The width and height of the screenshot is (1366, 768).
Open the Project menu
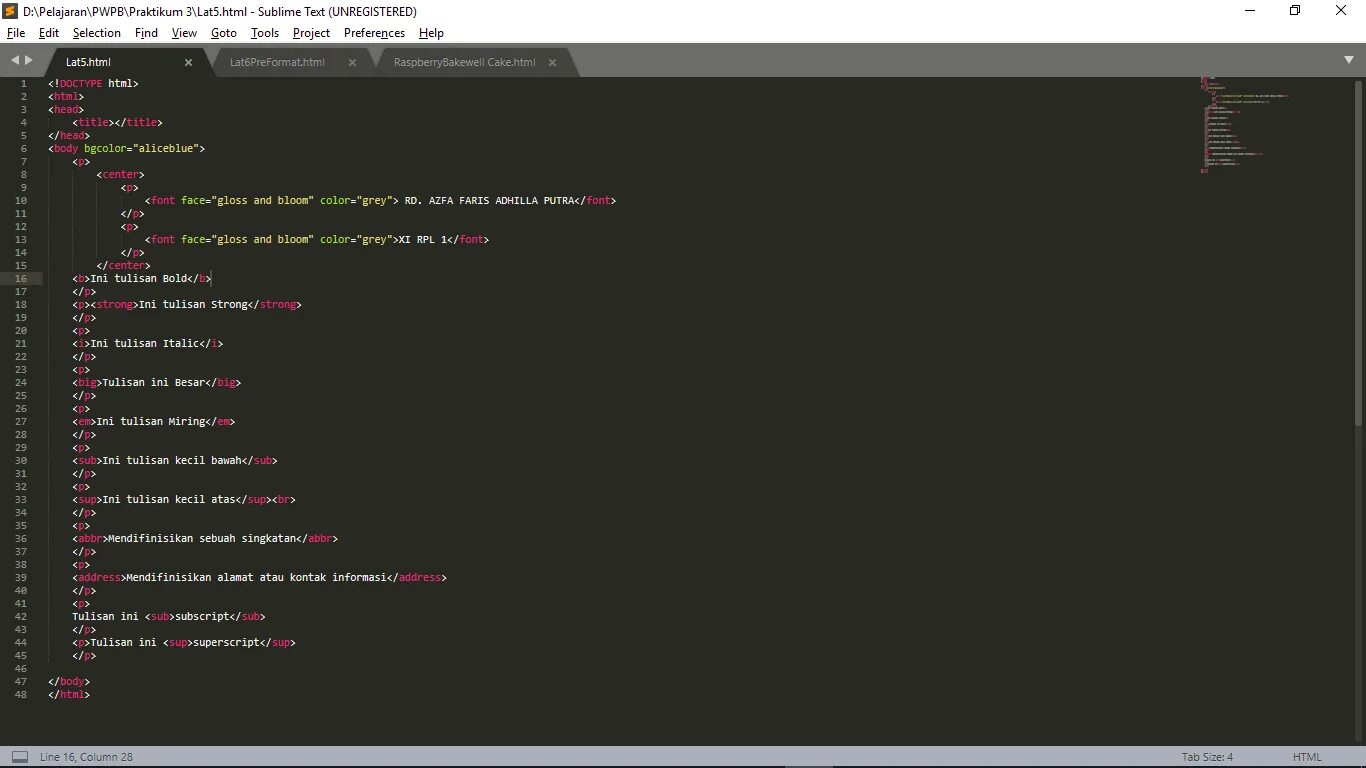click(311, 33)
